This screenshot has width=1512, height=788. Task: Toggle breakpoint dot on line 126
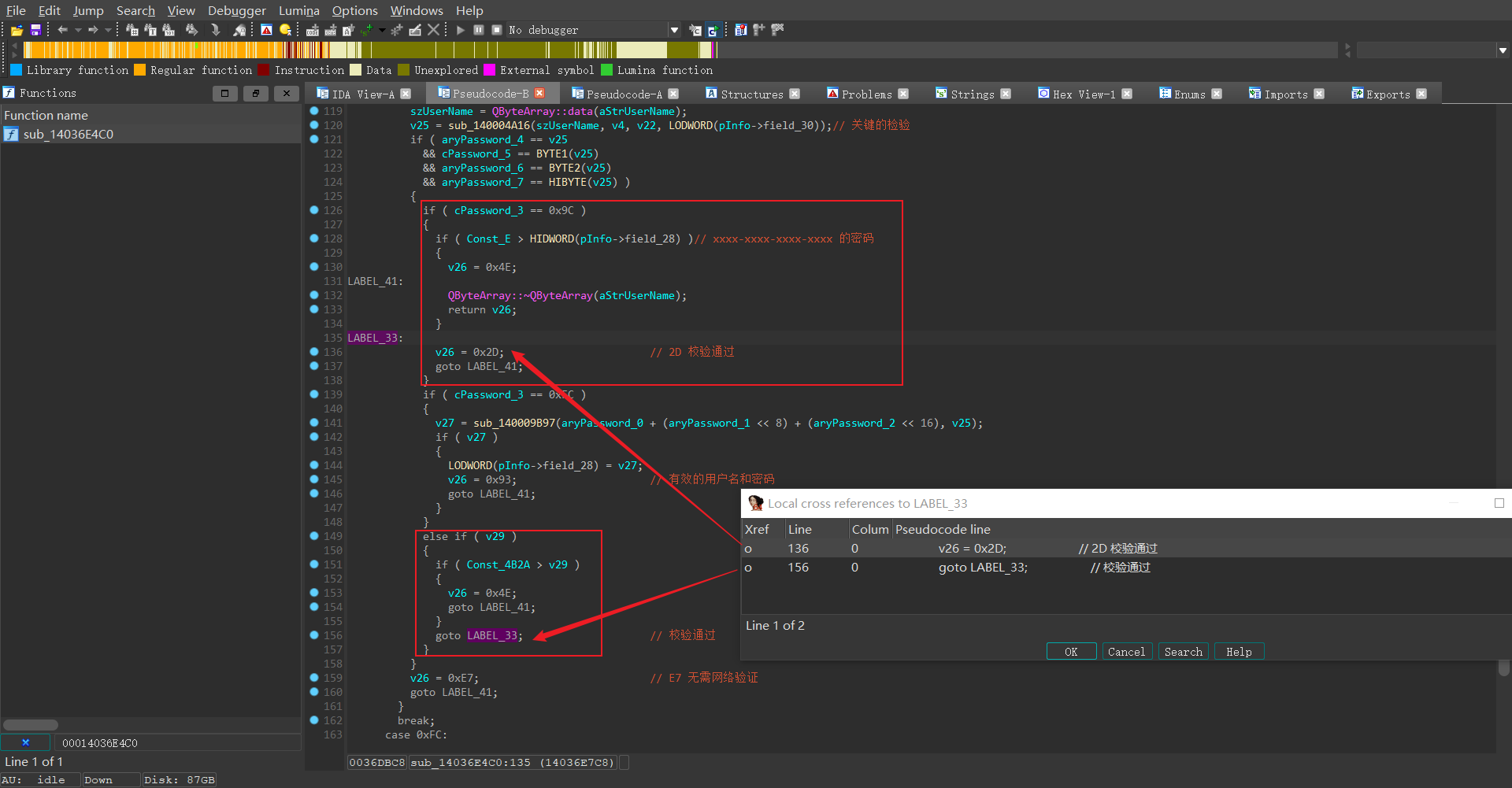[x=314, y=210]
